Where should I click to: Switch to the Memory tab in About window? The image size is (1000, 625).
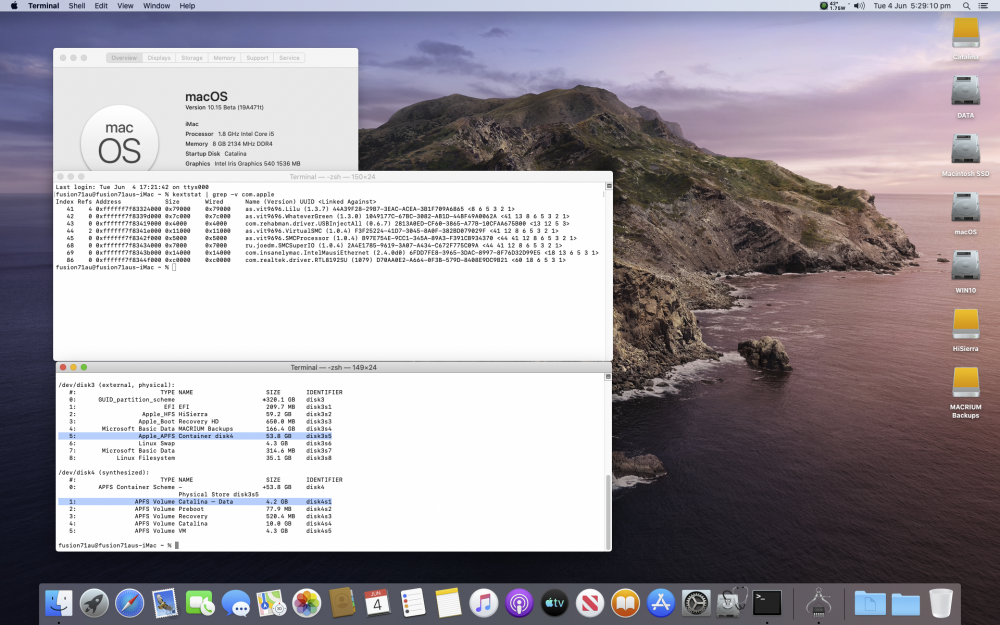tap(224, 58)
